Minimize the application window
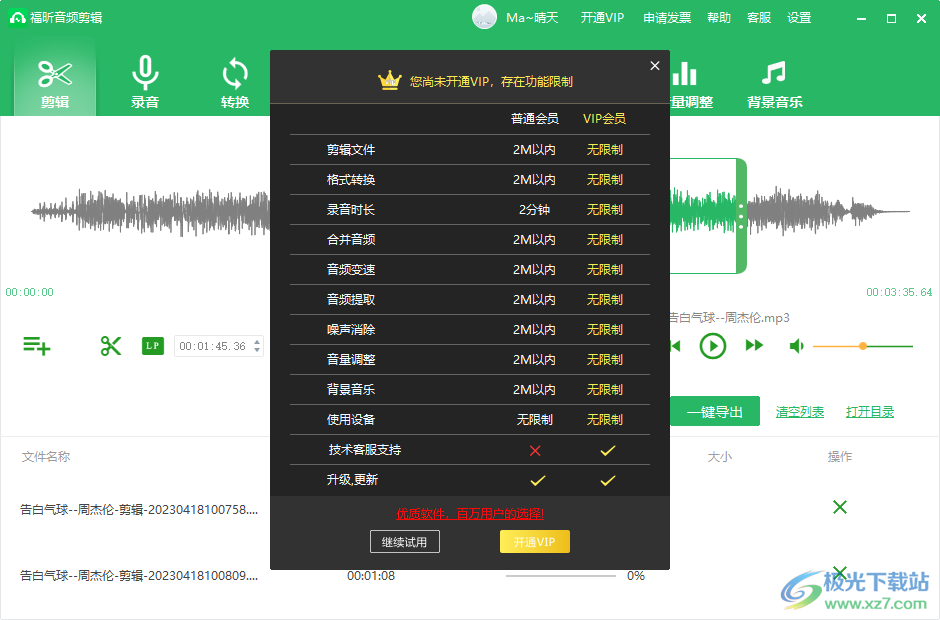The image size is (940, 620). click(861, 19)
